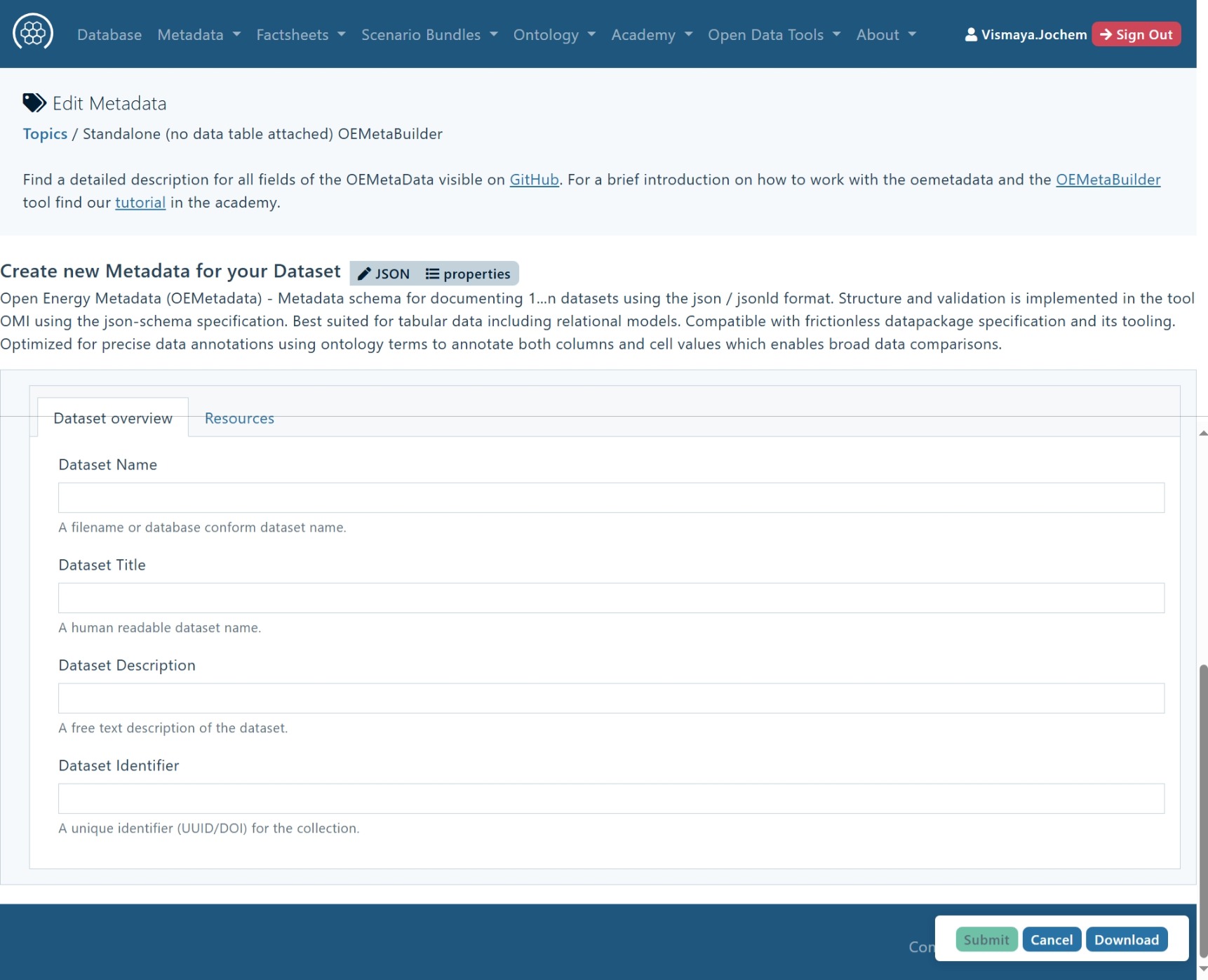Focus the Dataset Name input field

pos(611,497)
